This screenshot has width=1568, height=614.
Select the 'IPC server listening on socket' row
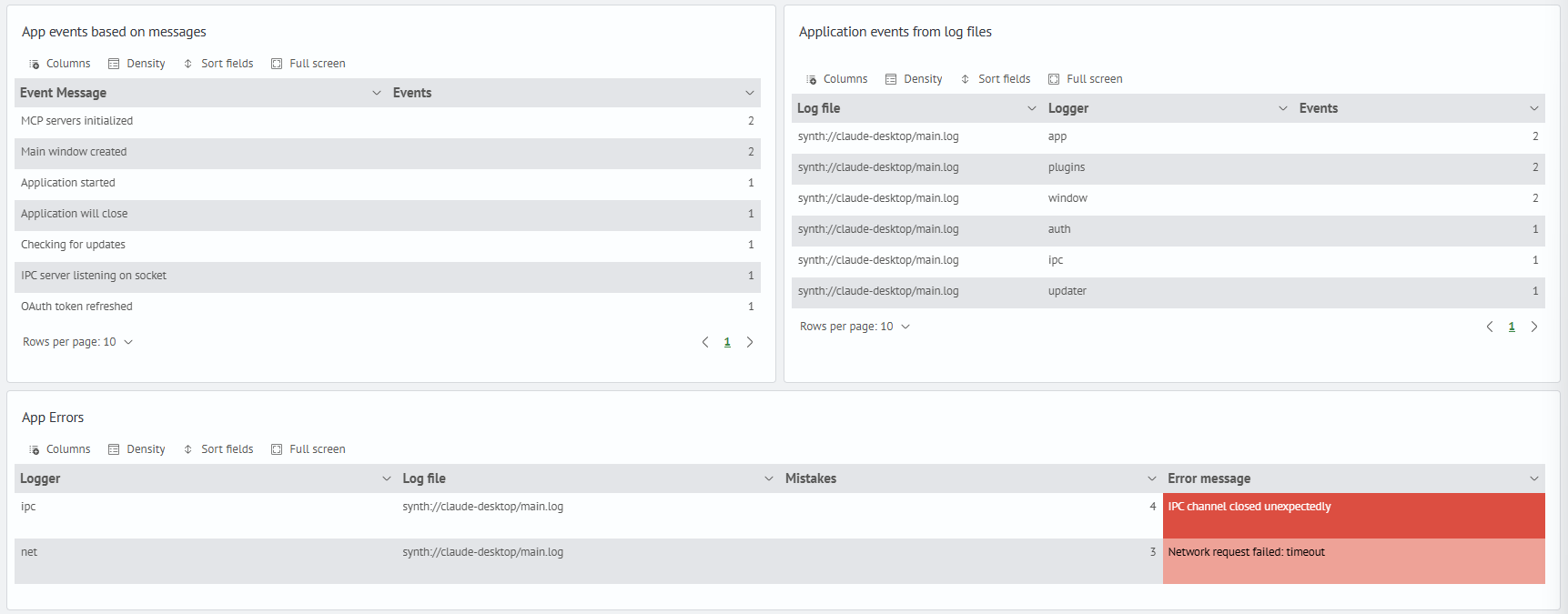[x=388, y=276]
